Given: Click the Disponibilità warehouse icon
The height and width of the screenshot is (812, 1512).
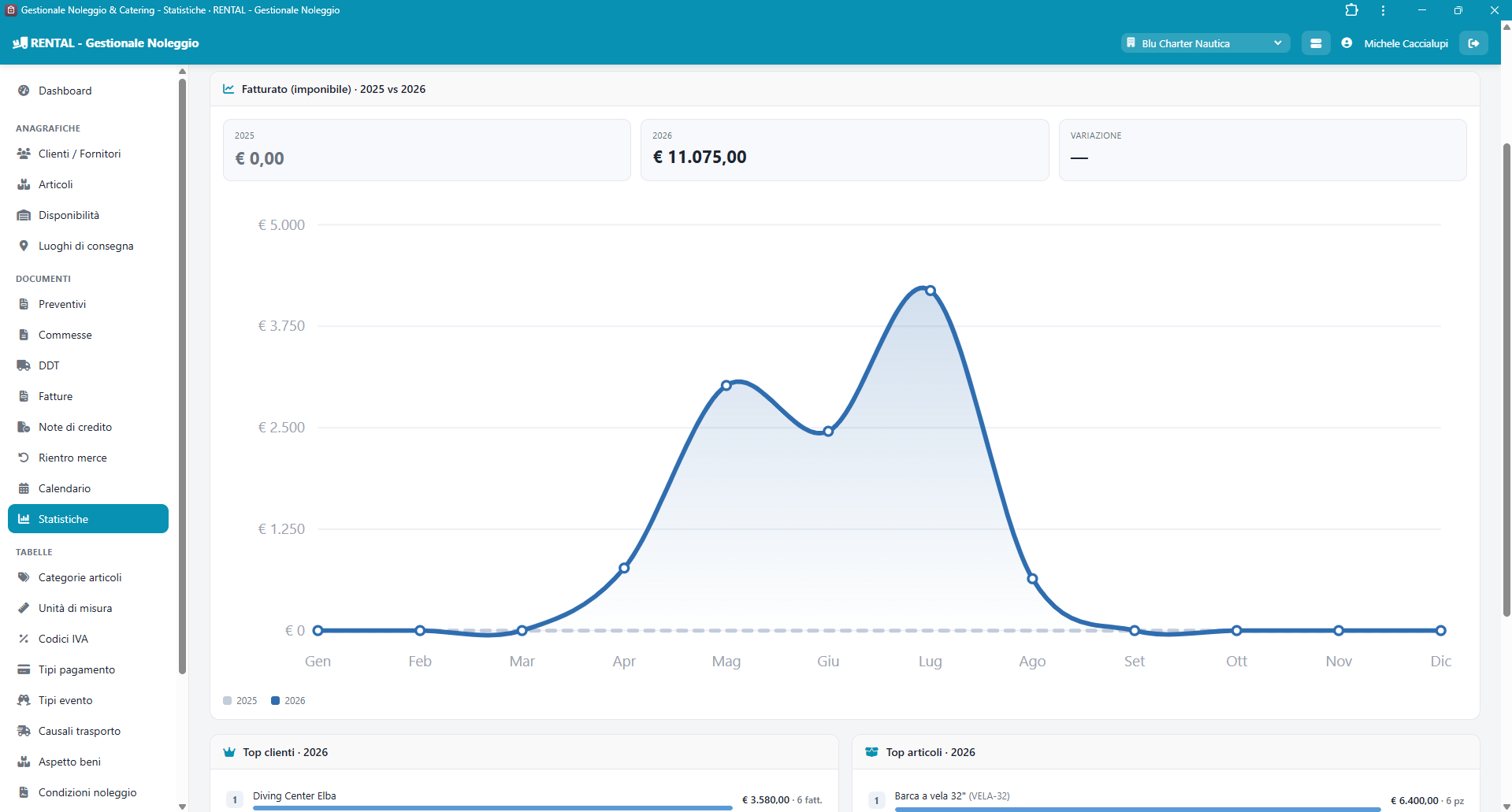Looking at the screenshot, I should click(x=24, y=215).
